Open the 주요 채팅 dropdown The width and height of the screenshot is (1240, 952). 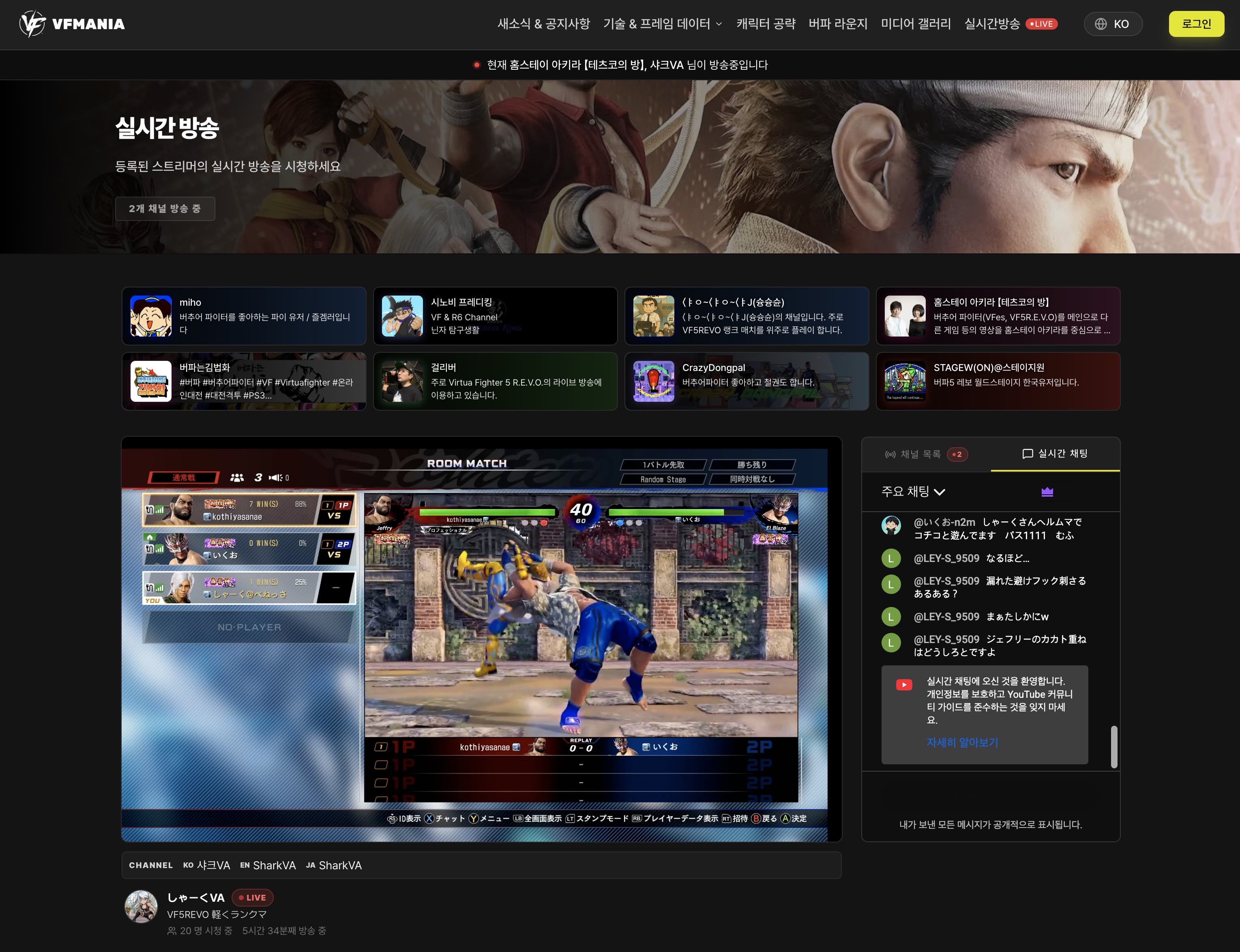click(913, 491)
